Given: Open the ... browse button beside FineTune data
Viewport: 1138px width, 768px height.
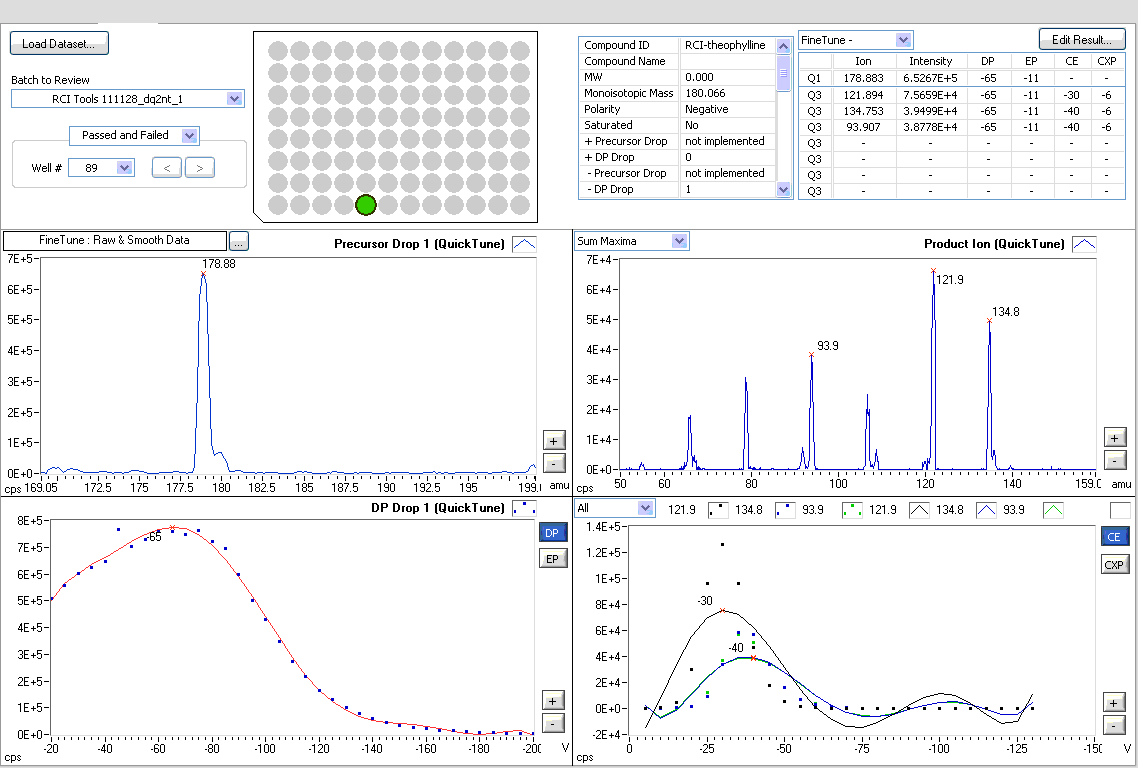Looking at the screenshot, I should point(238,241).
